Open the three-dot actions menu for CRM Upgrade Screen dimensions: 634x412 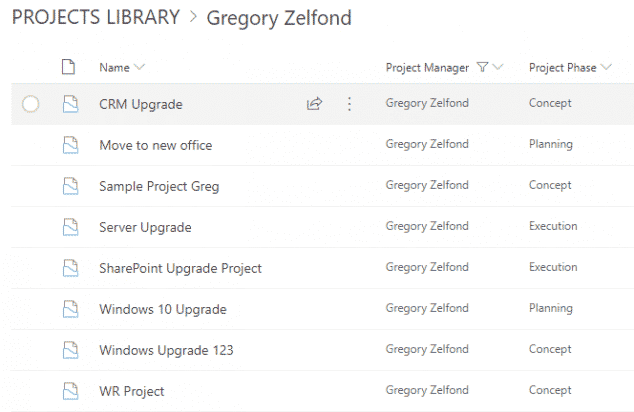(349, 103)
